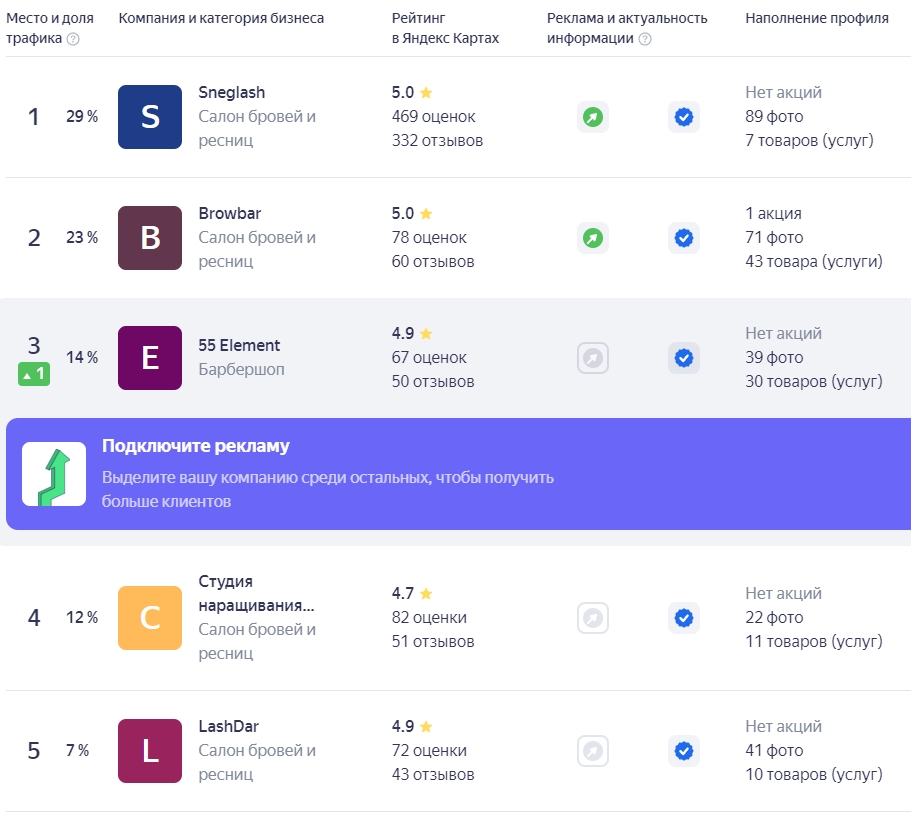The height and width of the screenshot is (816, 911).
Task: Click the green advertising arrow icon for Sneglash
Action: coord(593,117)
